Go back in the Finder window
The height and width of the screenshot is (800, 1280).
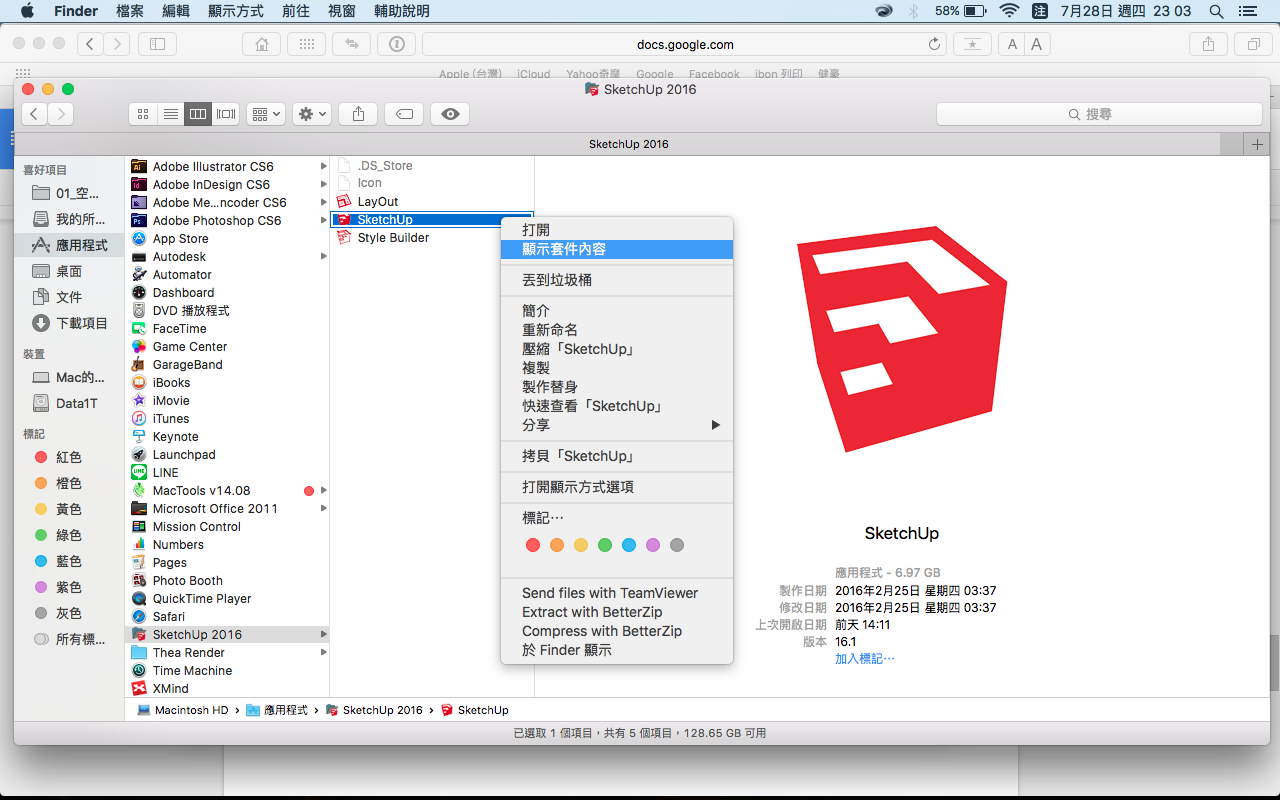click(35, 114)
